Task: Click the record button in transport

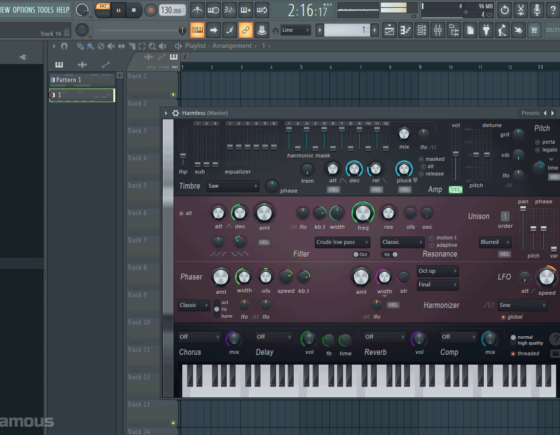Action: [x=151, y=10]
